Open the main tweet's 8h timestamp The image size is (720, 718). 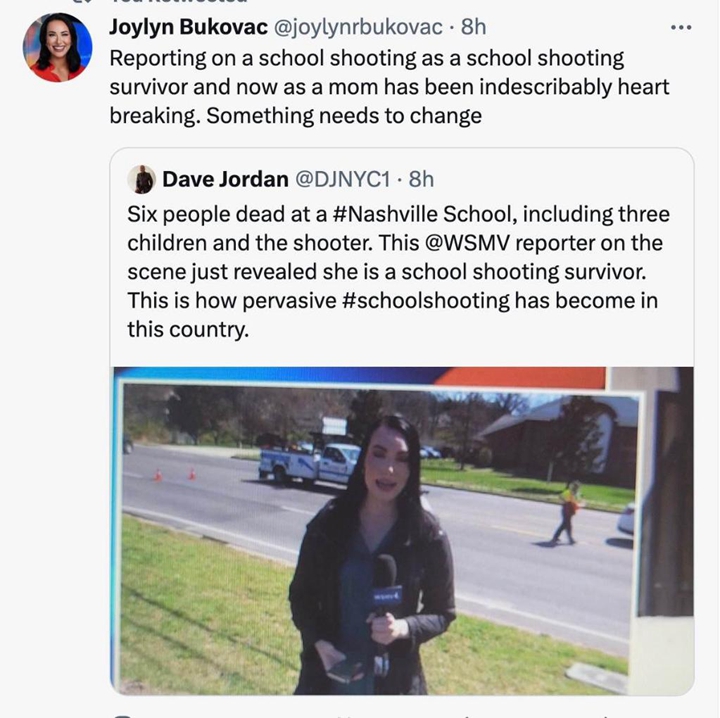coord(473,27)
